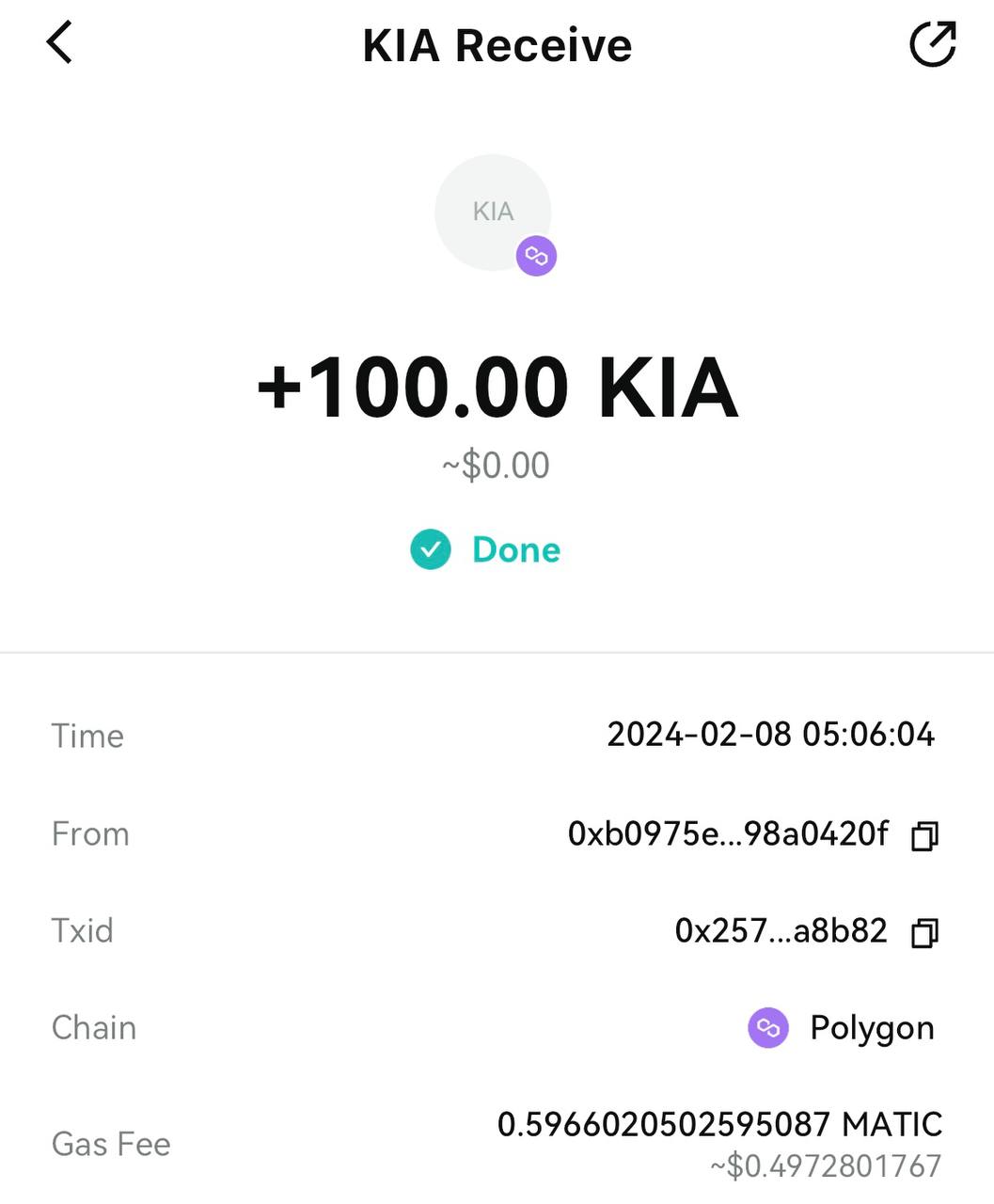Tap the KIA Receive title
This screenshot has height=1204, width=994.
(497, 45)
